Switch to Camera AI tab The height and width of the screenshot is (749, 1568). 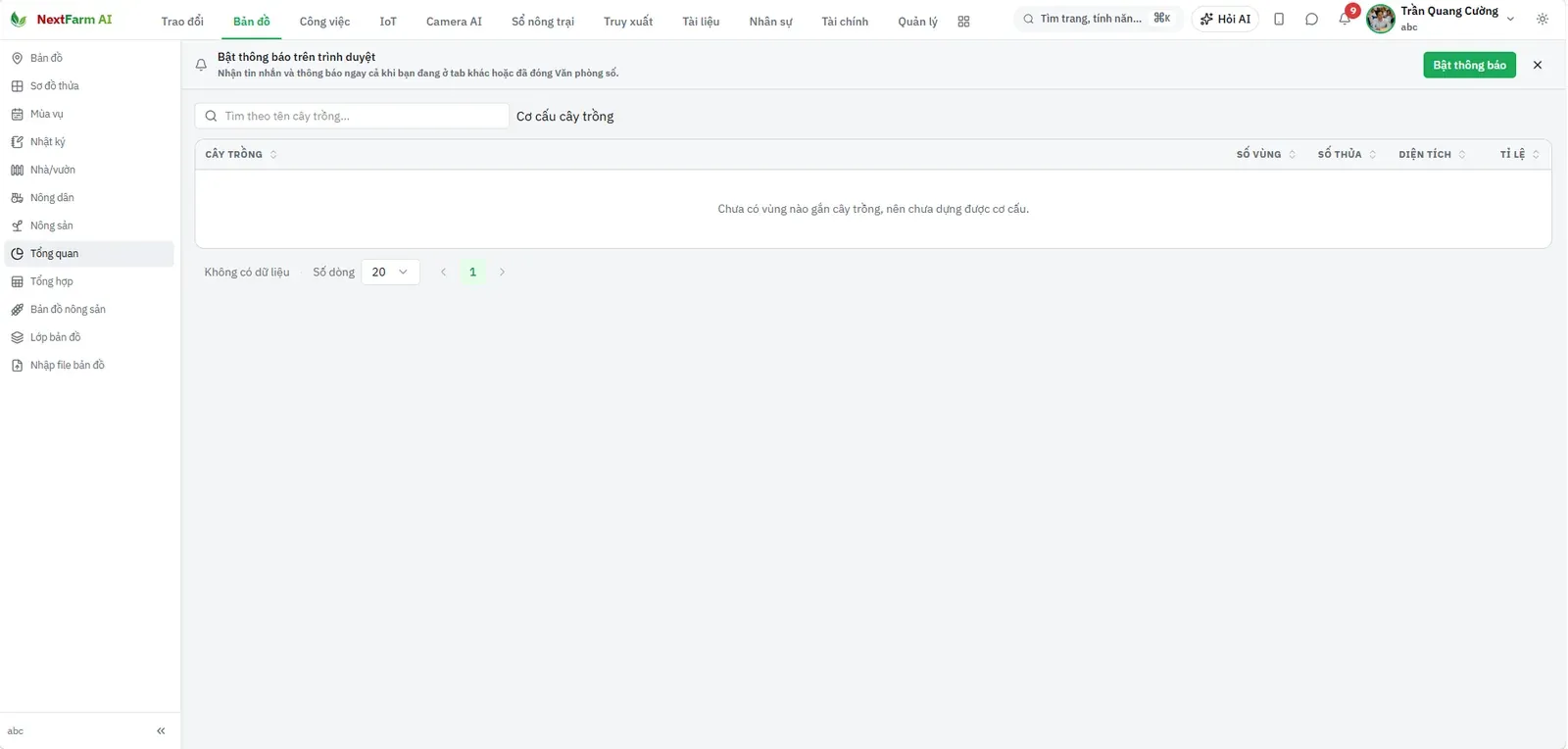(454, 22)
